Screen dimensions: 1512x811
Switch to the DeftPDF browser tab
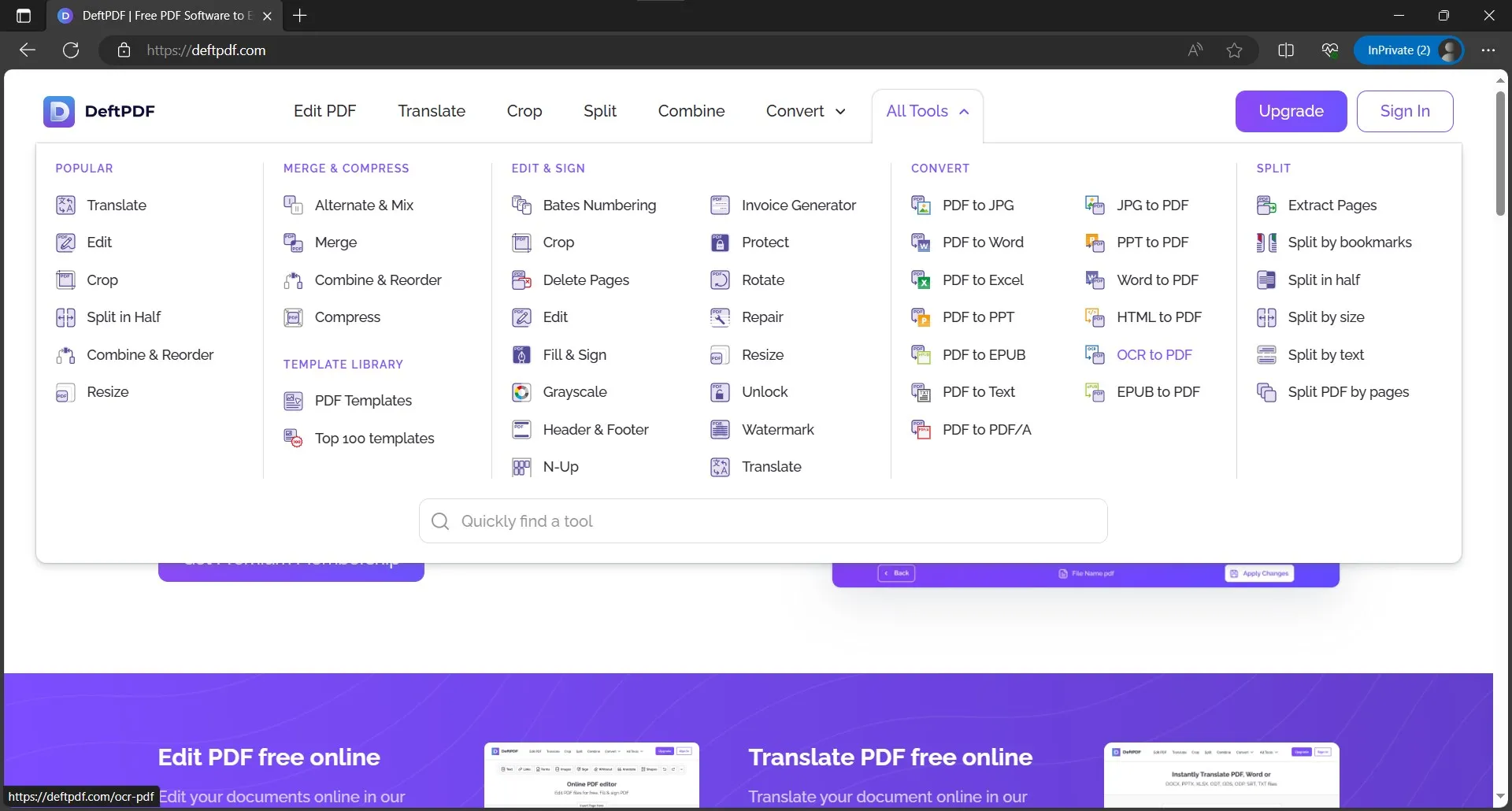(x=164, y=16)
